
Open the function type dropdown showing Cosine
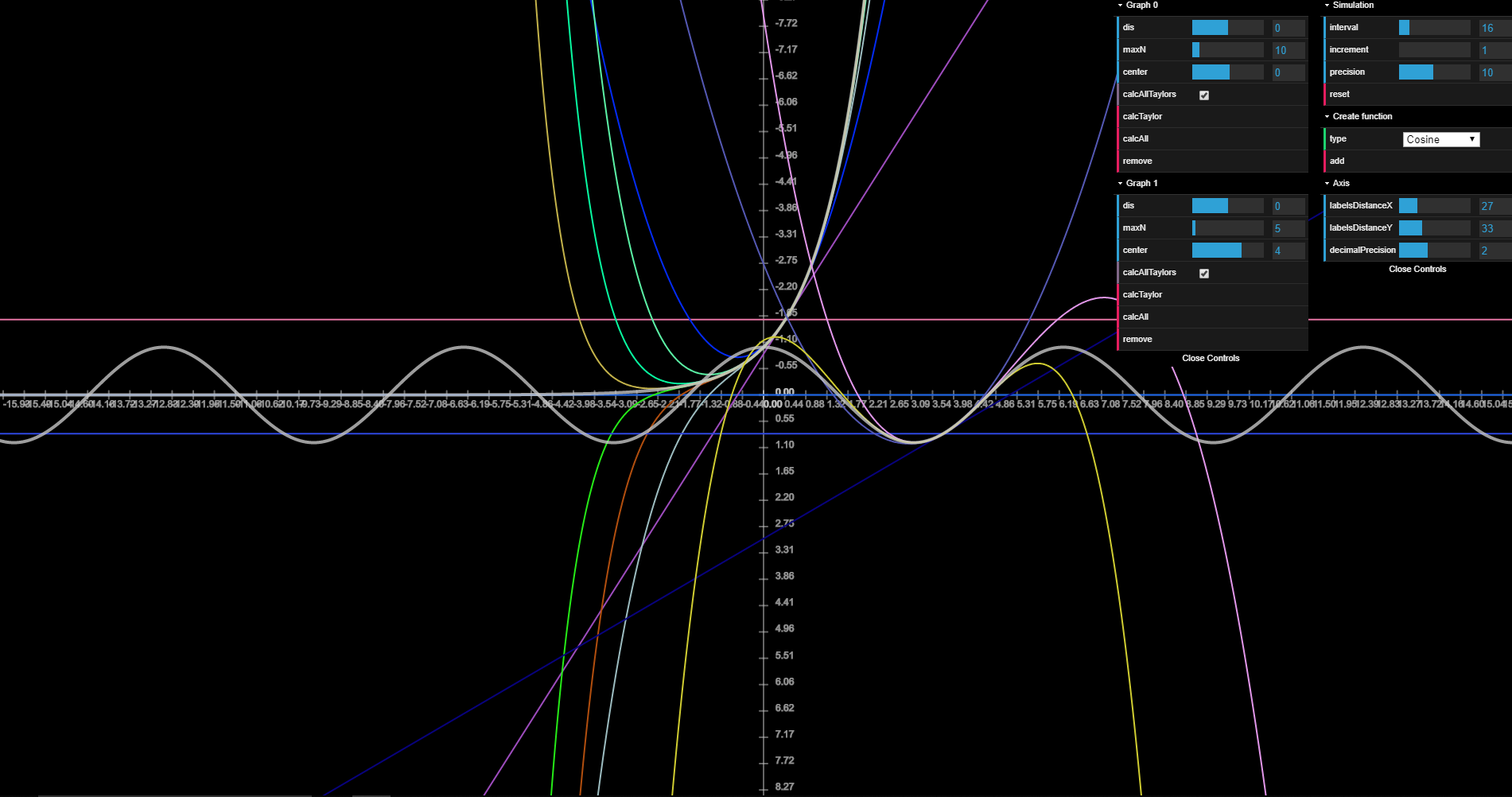tap(1441, 139)
